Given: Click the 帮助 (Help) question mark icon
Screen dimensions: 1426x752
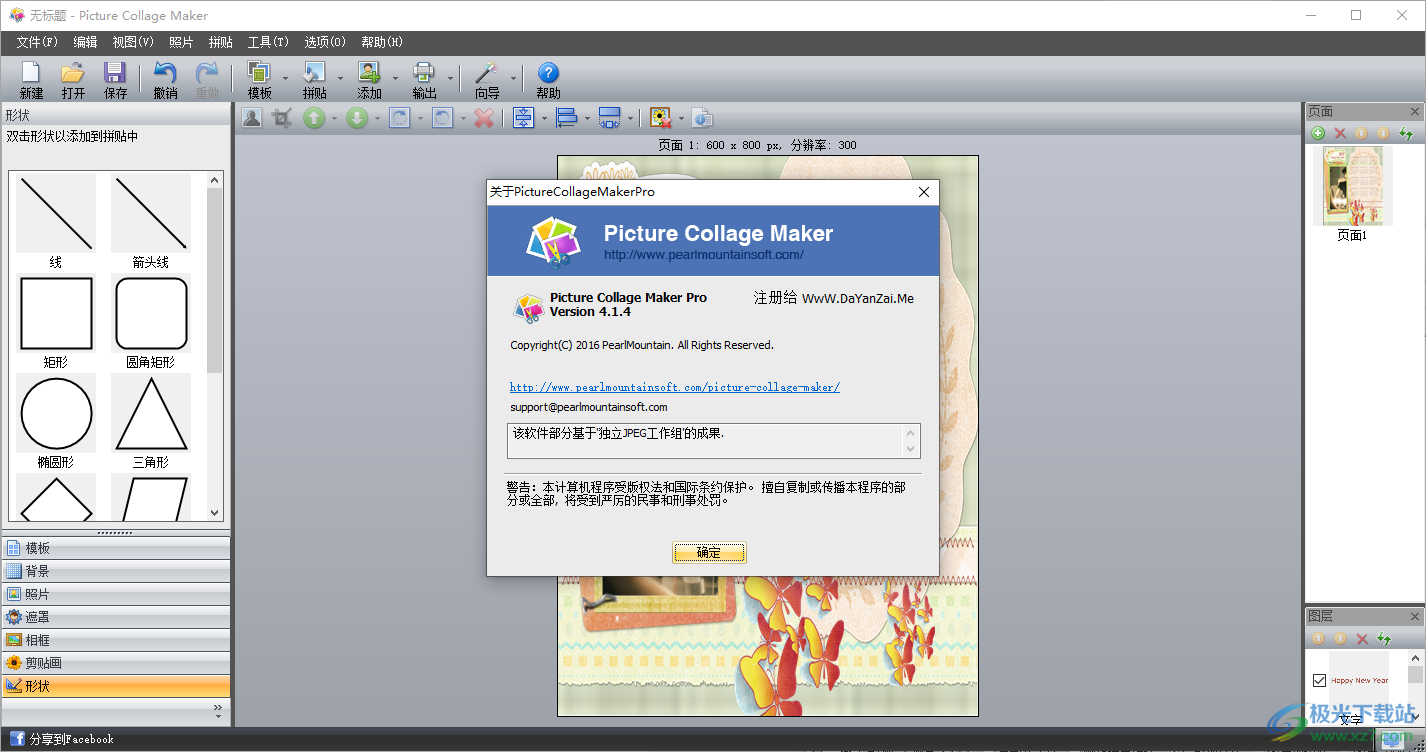Looking at the screenshot, I should coord(548,73).
